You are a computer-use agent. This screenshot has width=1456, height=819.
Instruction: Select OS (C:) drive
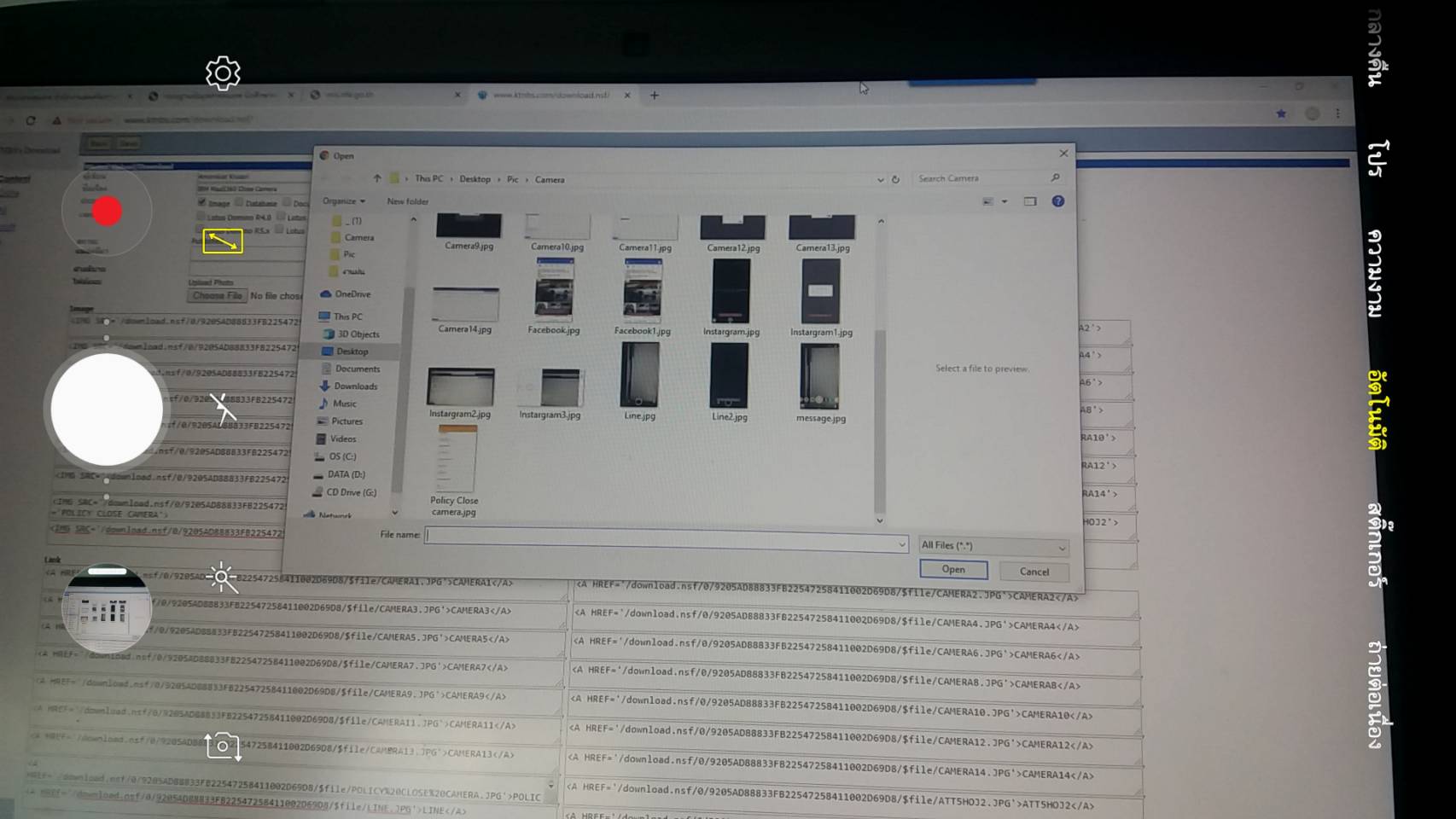click(335, 456)
